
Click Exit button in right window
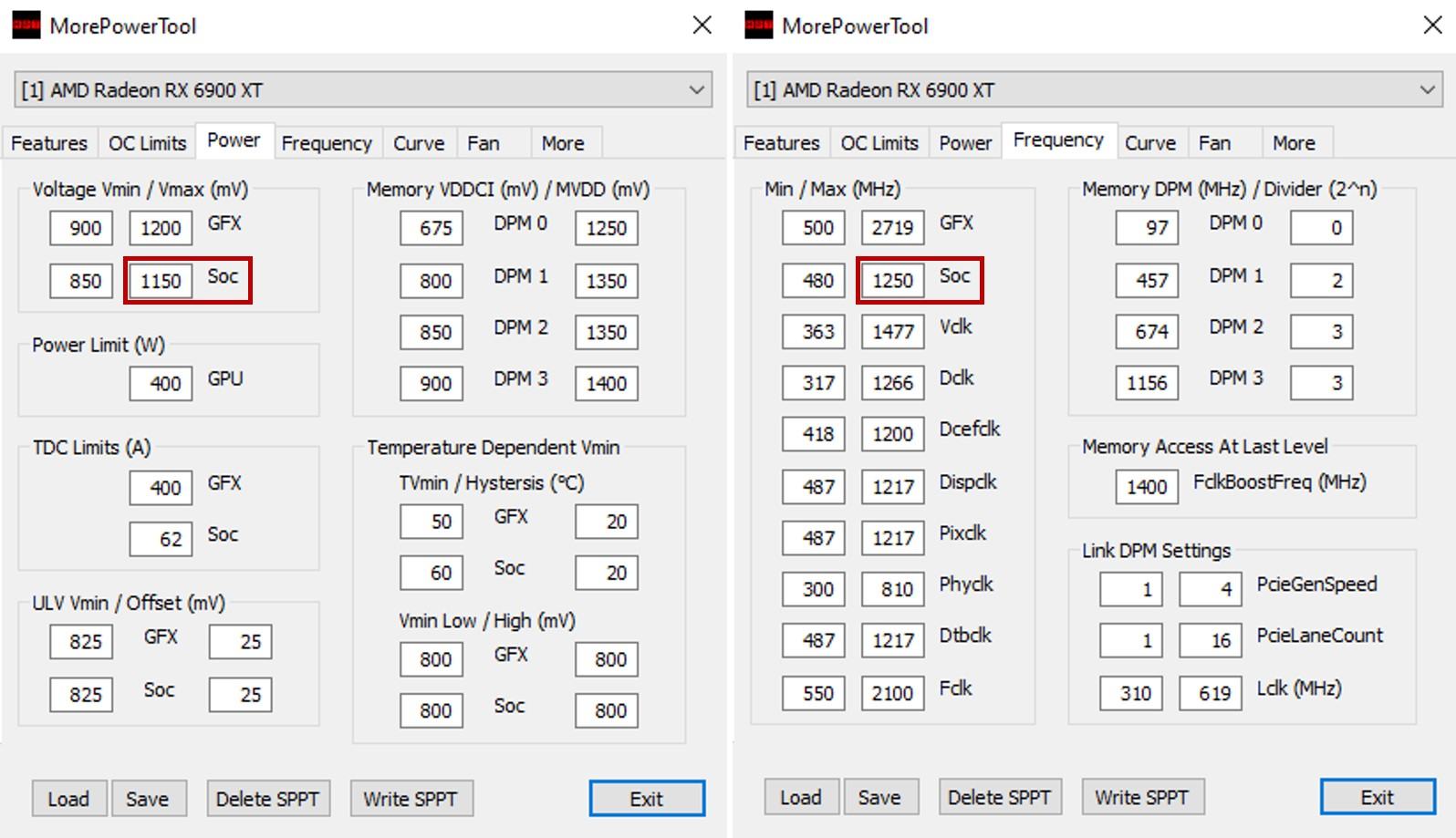1378,797
